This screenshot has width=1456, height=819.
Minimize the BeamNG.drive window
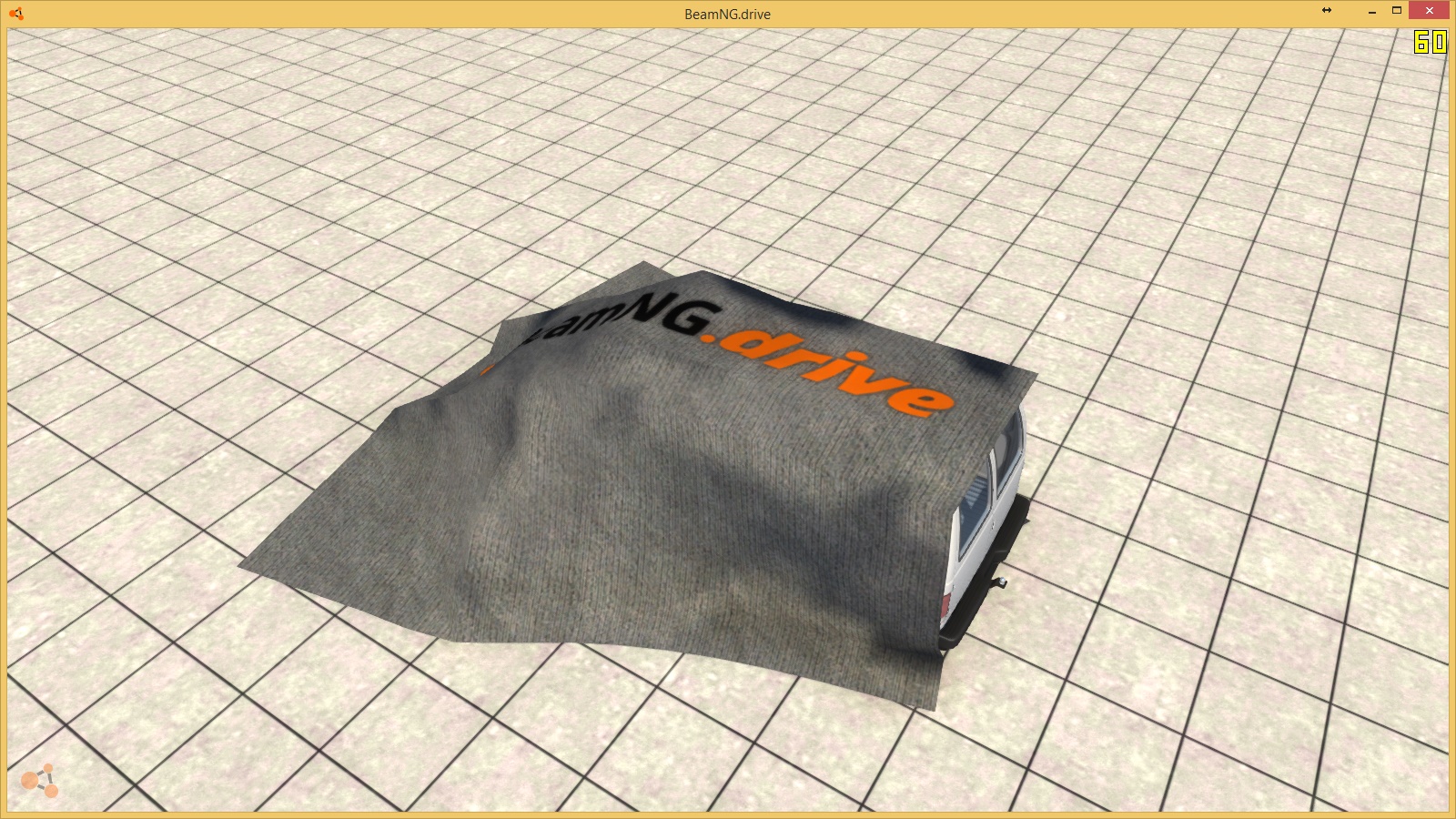tap(1371, 12)
